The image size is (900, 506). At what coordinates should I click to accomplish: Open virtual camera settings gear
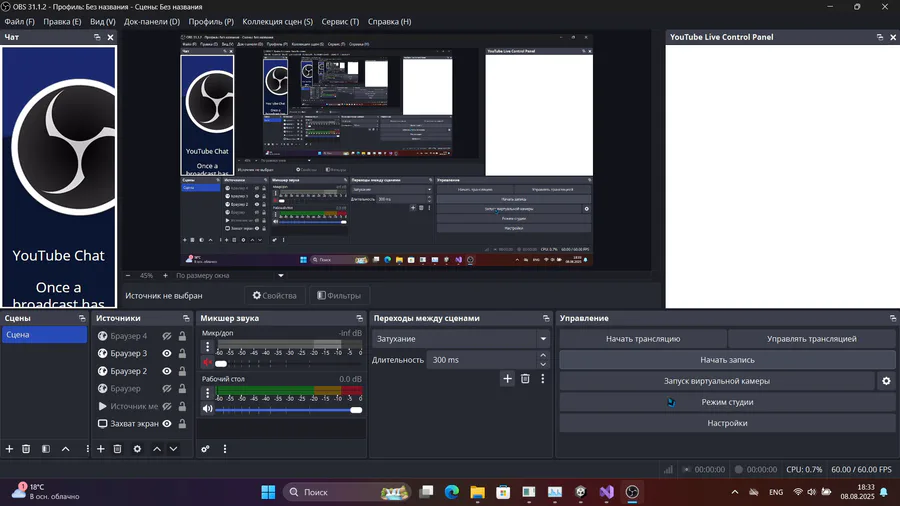point(886,381)
